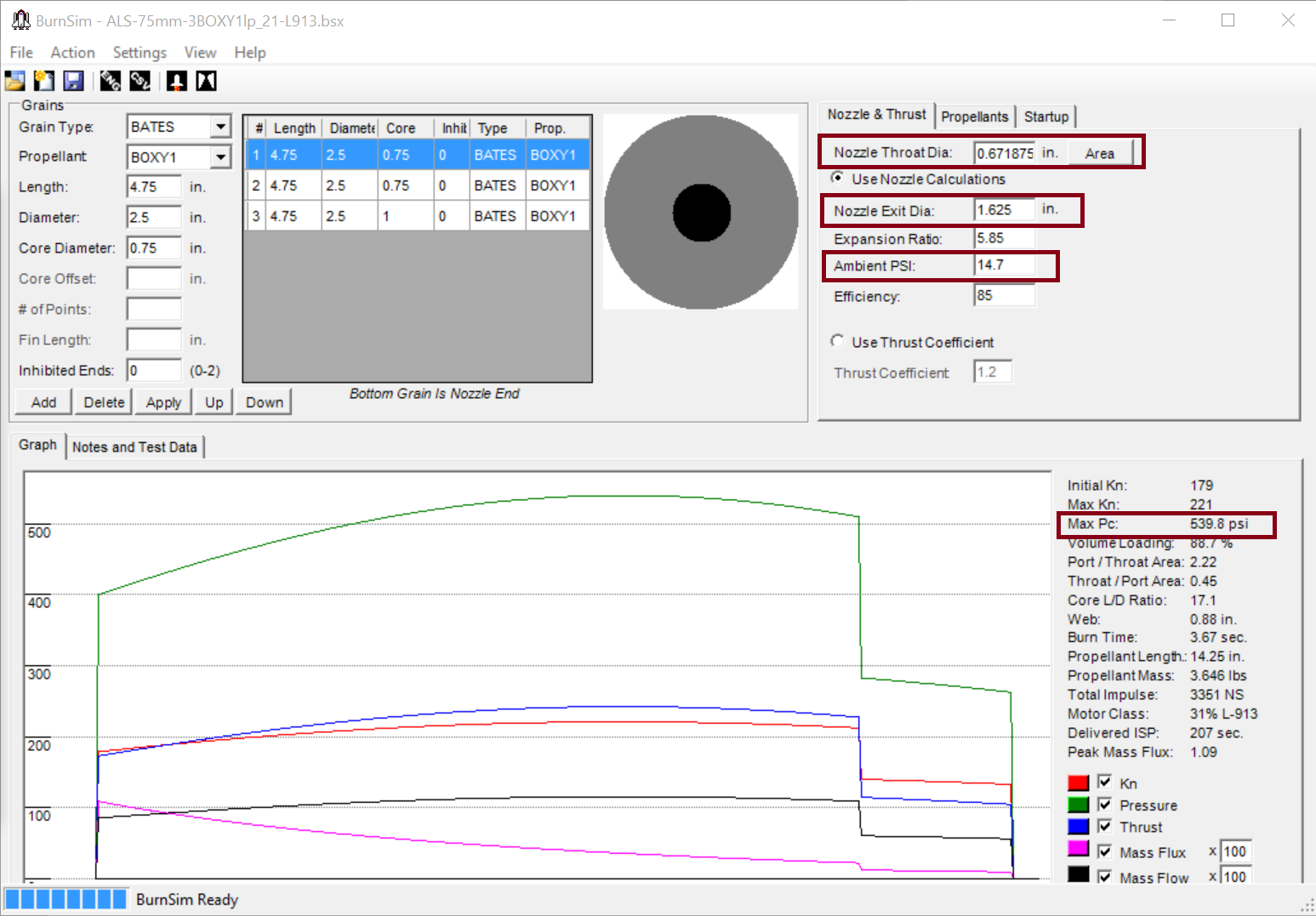Image resolution: width=1316 pixels, height=916 pixels.
Task: Create a new motor file
Action: click(44, 81)
